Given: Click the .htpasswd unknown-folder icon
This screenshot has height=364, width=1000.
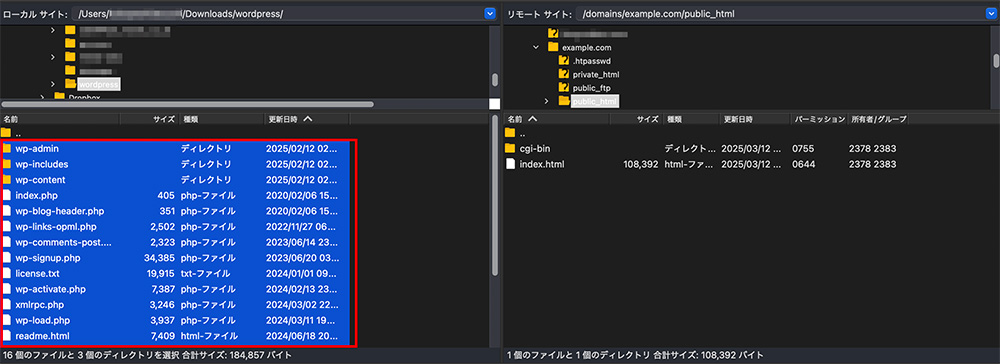Looking at the screenshot, I should click(564, 61).
